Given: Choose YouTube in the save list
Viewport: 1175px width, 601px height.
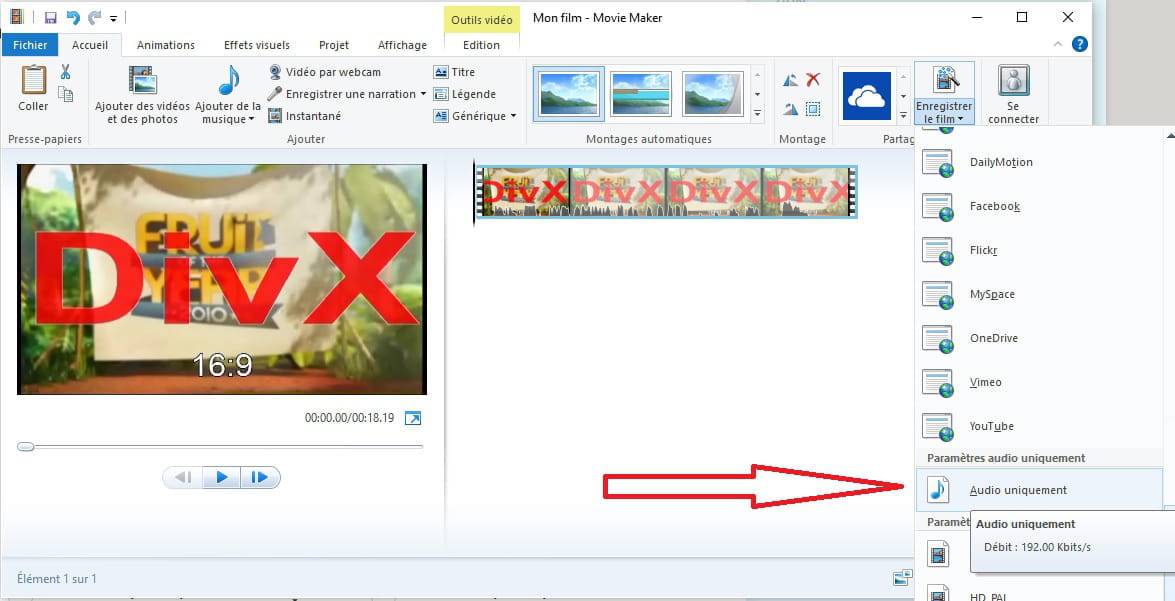Looking at the screenshot, I should coord(1039,426).
